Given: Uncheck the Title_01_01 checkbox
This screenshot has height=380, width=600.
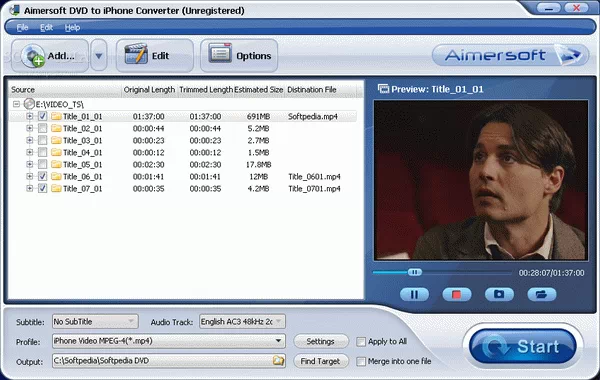Looking at the screenshot, I should [42, 116].
